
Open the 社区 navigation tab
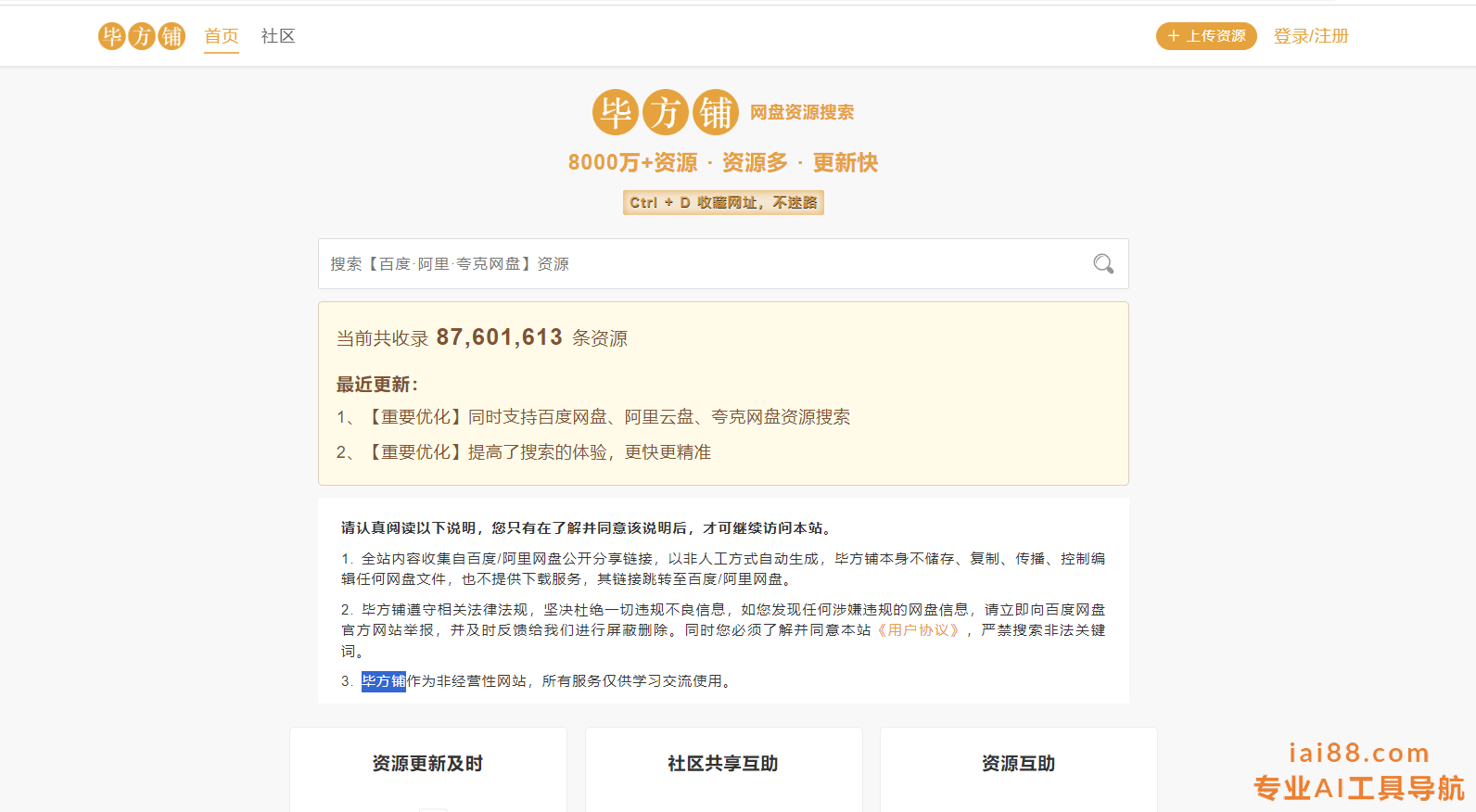click(278, 36)
